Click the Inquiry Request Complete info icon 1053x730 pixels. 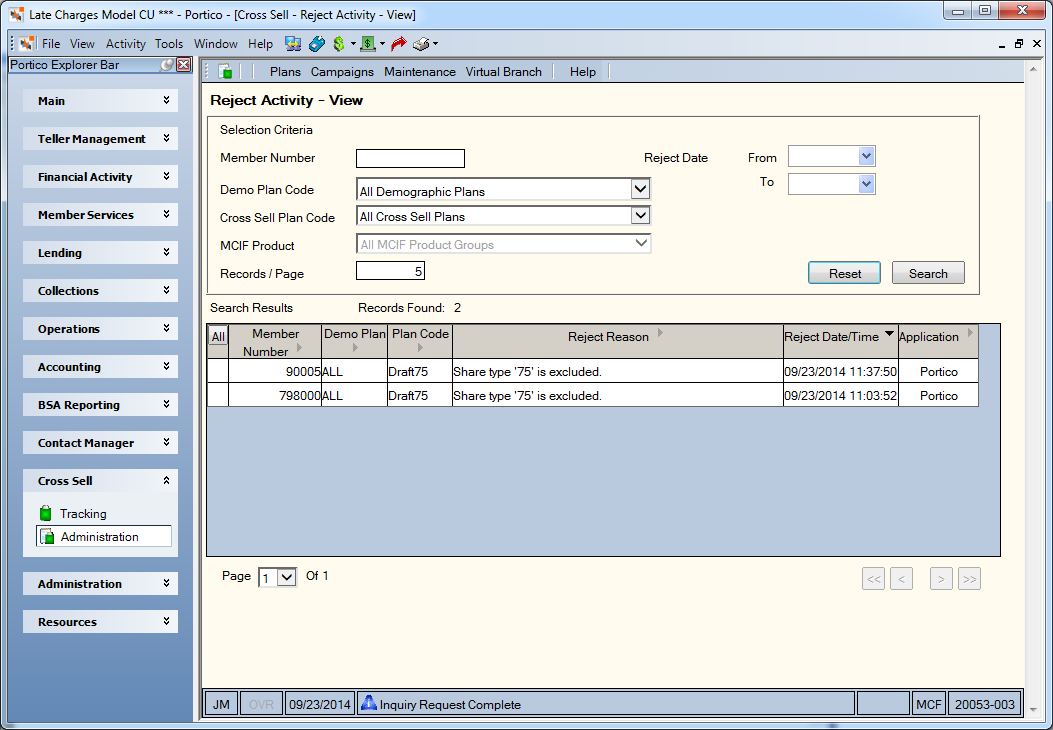point(369,703)
